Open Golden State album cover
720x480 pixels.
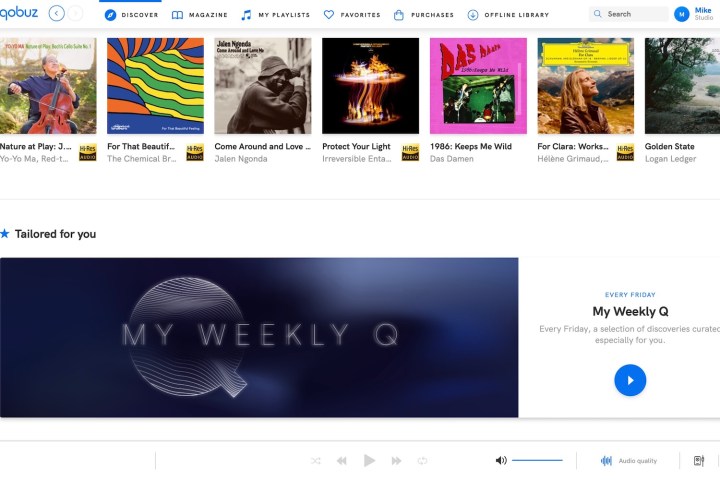pyautogui.click(x=682, y=86)
